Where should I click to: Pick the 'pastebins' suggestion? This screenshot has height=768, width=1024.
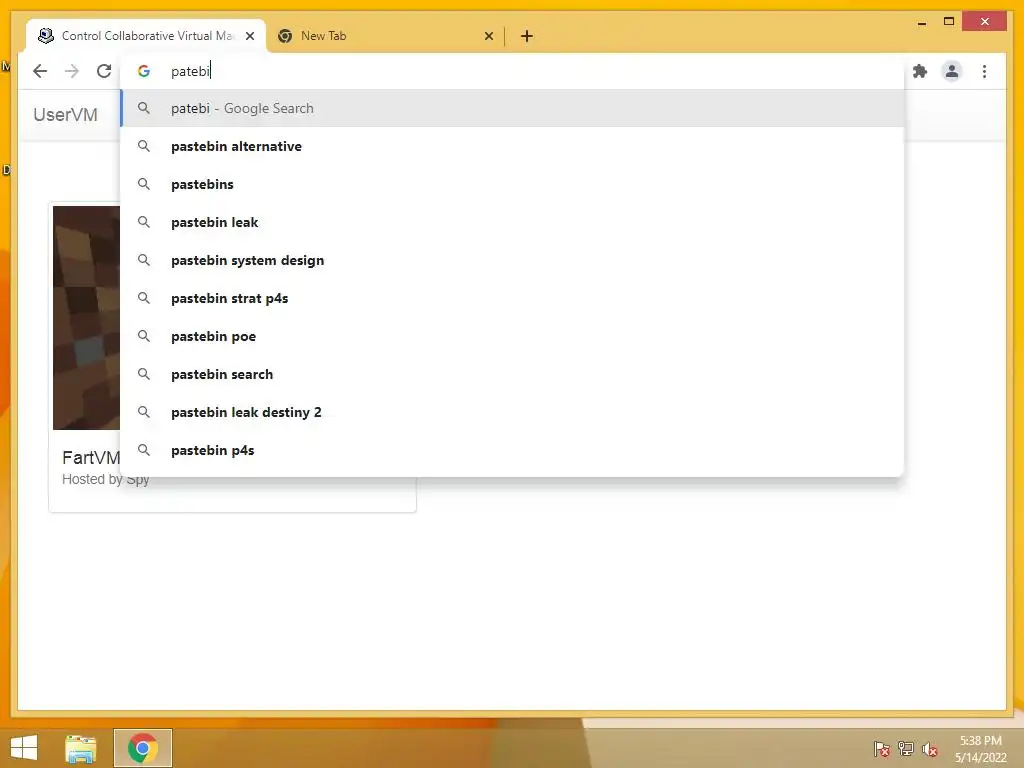(x=513, y=184)
